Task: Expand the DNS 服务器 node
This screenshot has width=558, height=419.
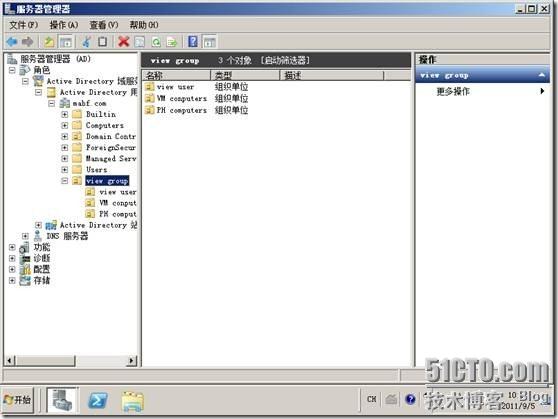Action: click(x=25, y=236)
